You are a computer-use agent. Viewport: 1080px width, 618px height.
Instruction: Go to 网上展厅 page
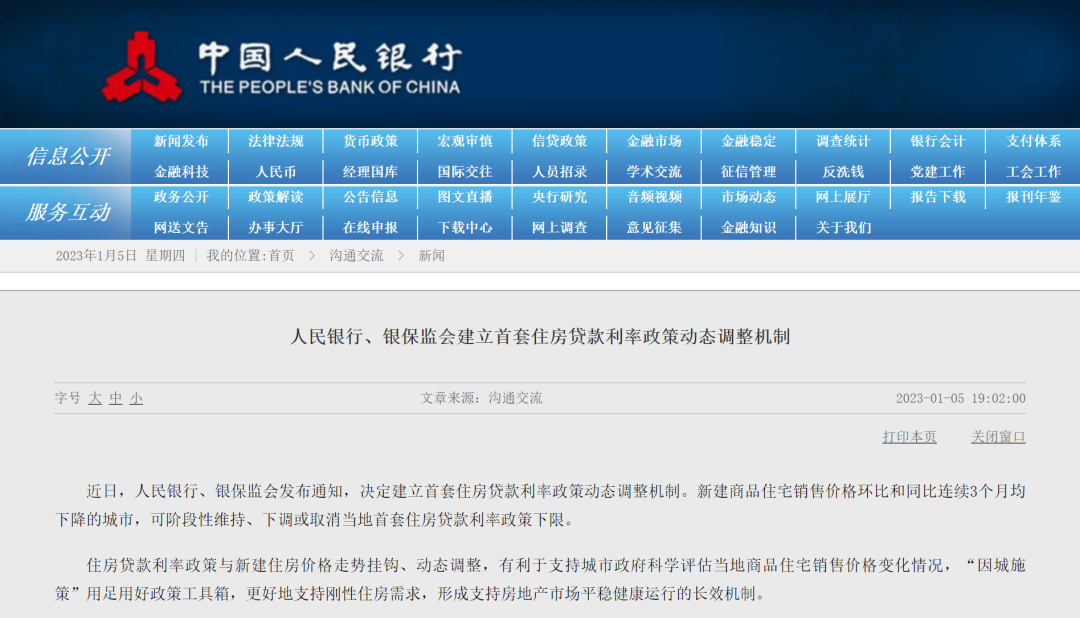coord(843,197)
